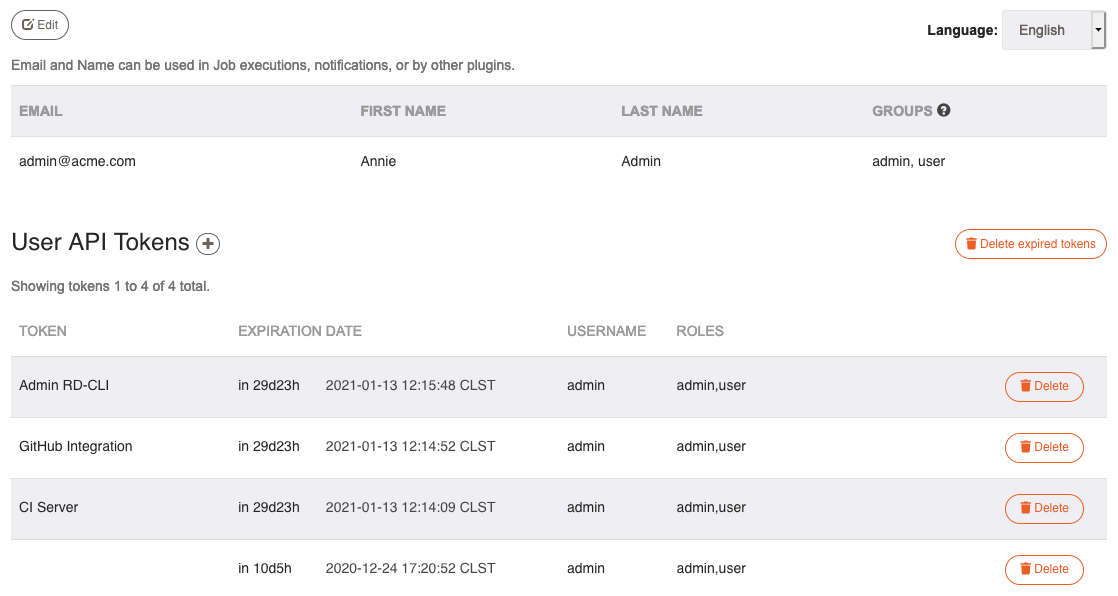Click the trash icon in Delete expired tokens
The height and width of the screenshot is (596, 1118).
(x=970, y=244)
